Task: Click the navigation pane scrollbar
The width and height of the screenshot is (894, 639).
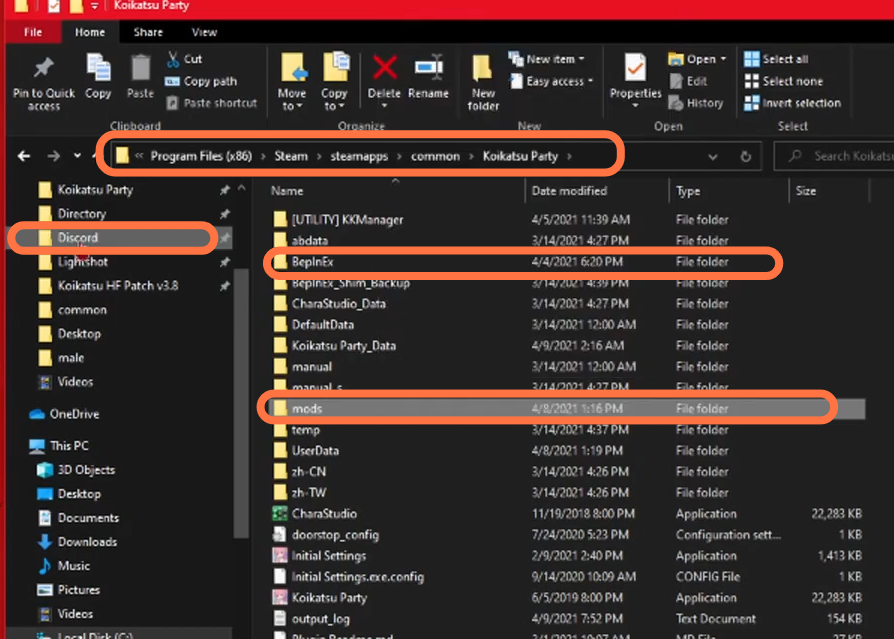Action: coord(241,402)
